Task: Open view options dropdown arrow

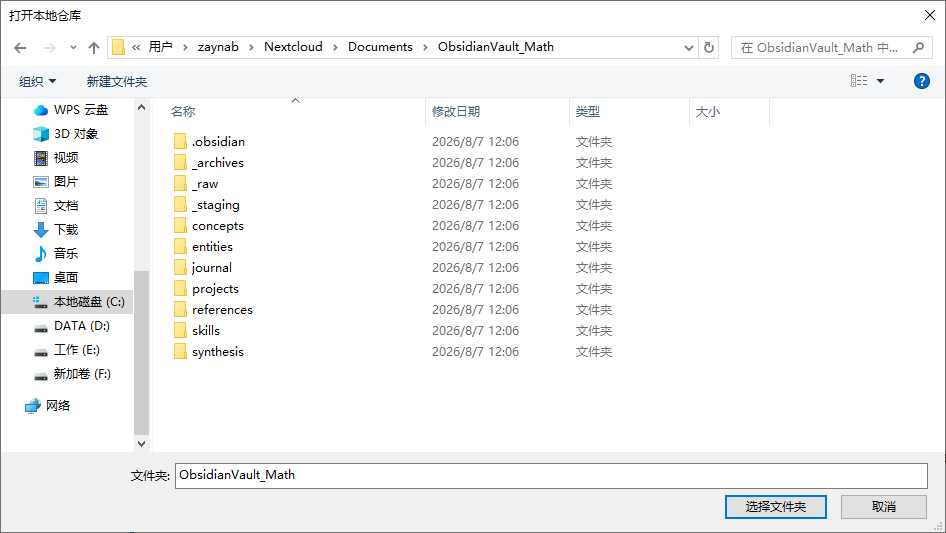Action: click(x=880, y=81)
